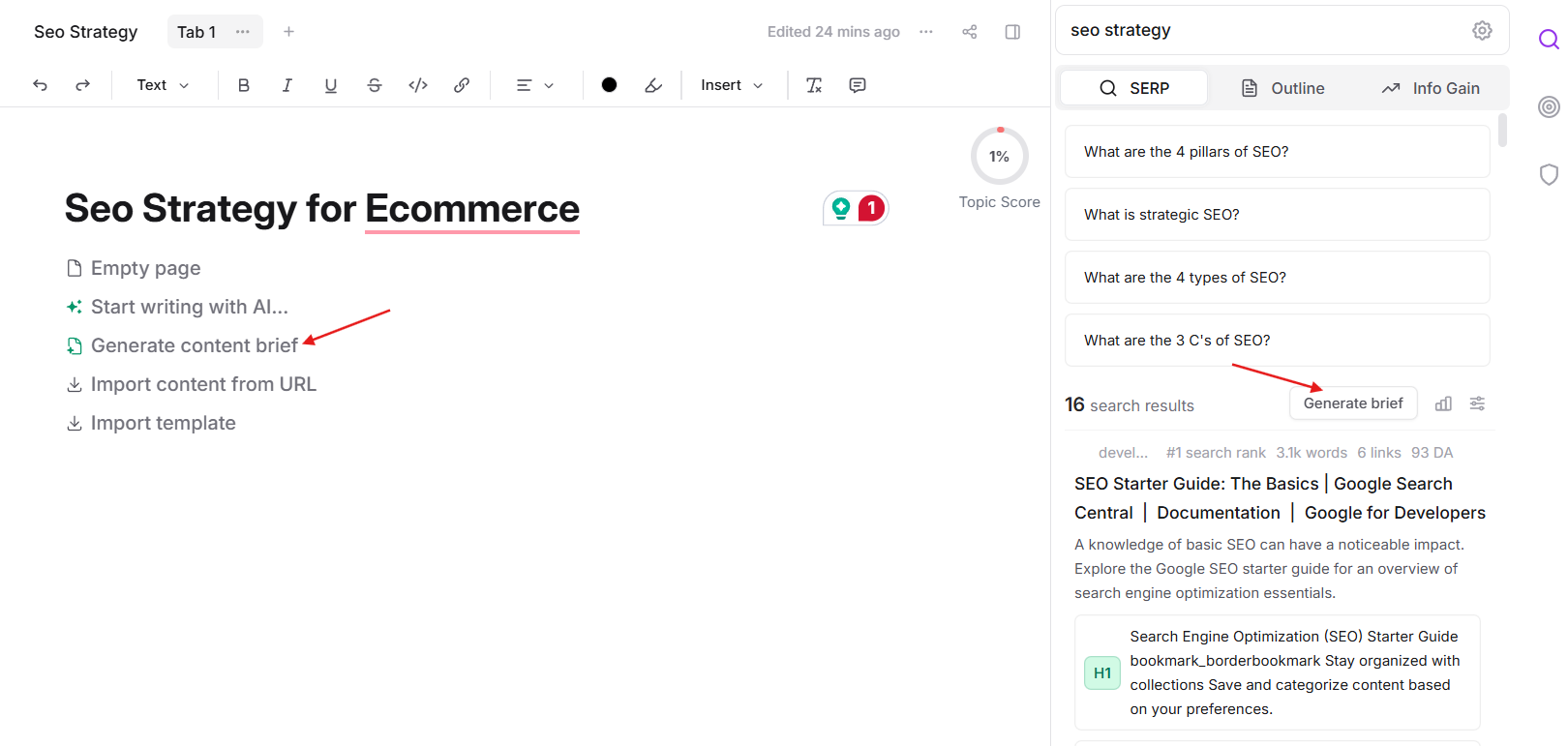Switch to the Outline tab
Image resolution: width=1568 pixels, height=746 pixels.
point(1282,88)
